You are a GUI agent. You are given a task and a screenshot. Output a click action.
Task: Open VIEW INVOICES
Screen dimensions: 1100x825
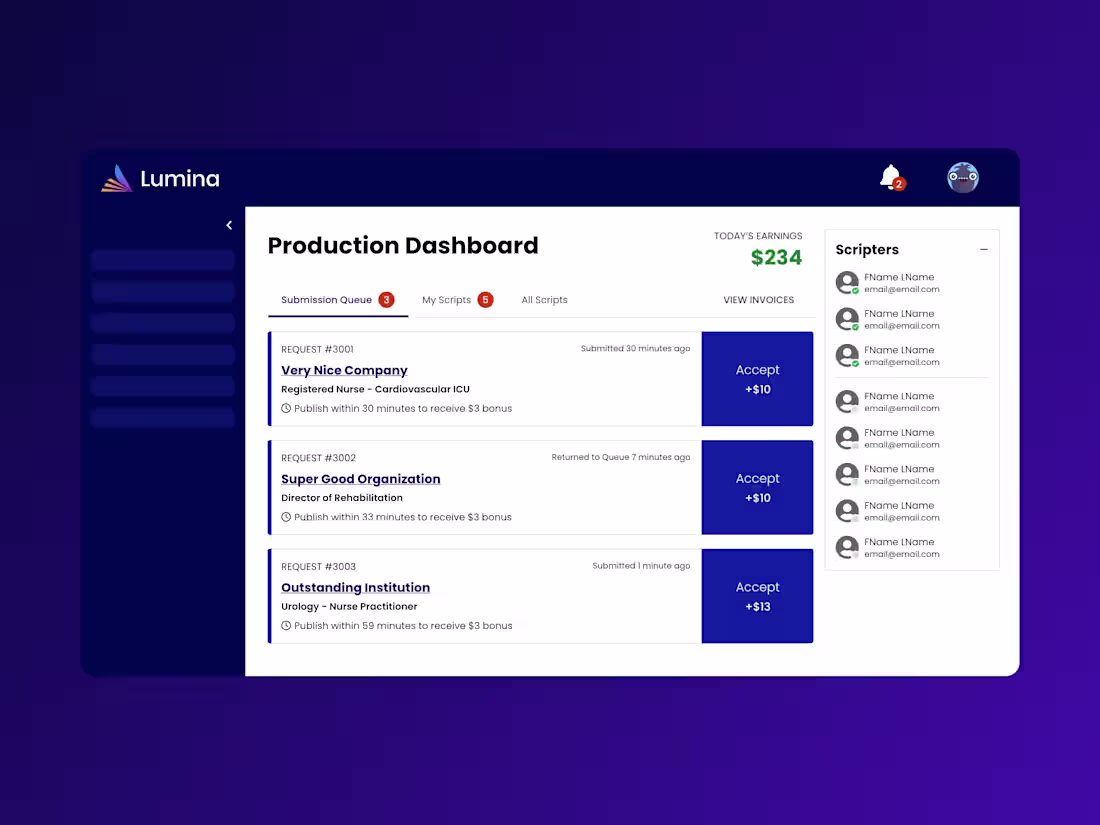(x=758, y=299)
